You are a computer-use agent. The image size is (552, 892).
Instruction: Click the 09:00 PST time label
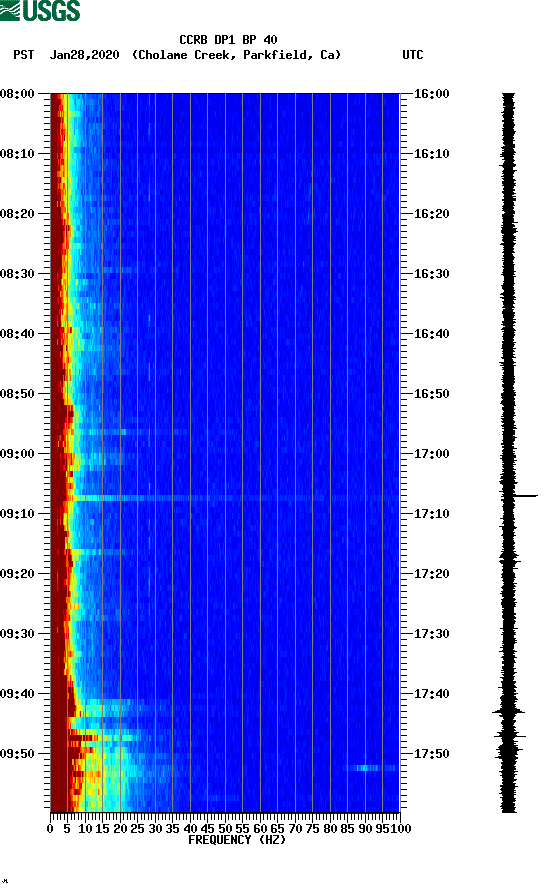click(x=17, y=454)
